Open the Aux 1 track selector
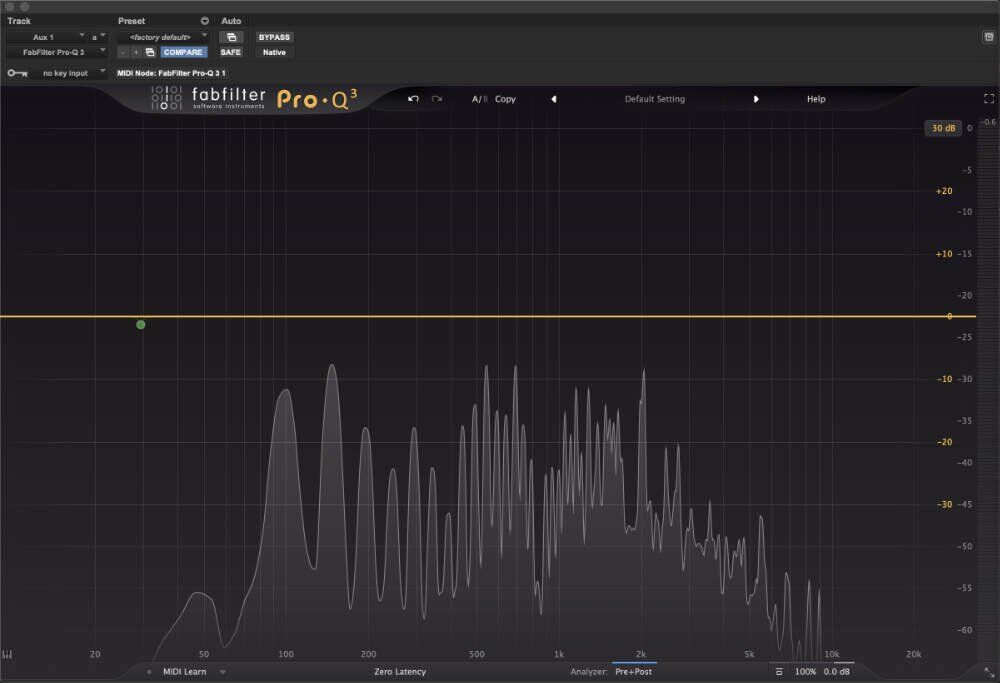Viewport: 1000px width, 683px height. pos(46,37)
